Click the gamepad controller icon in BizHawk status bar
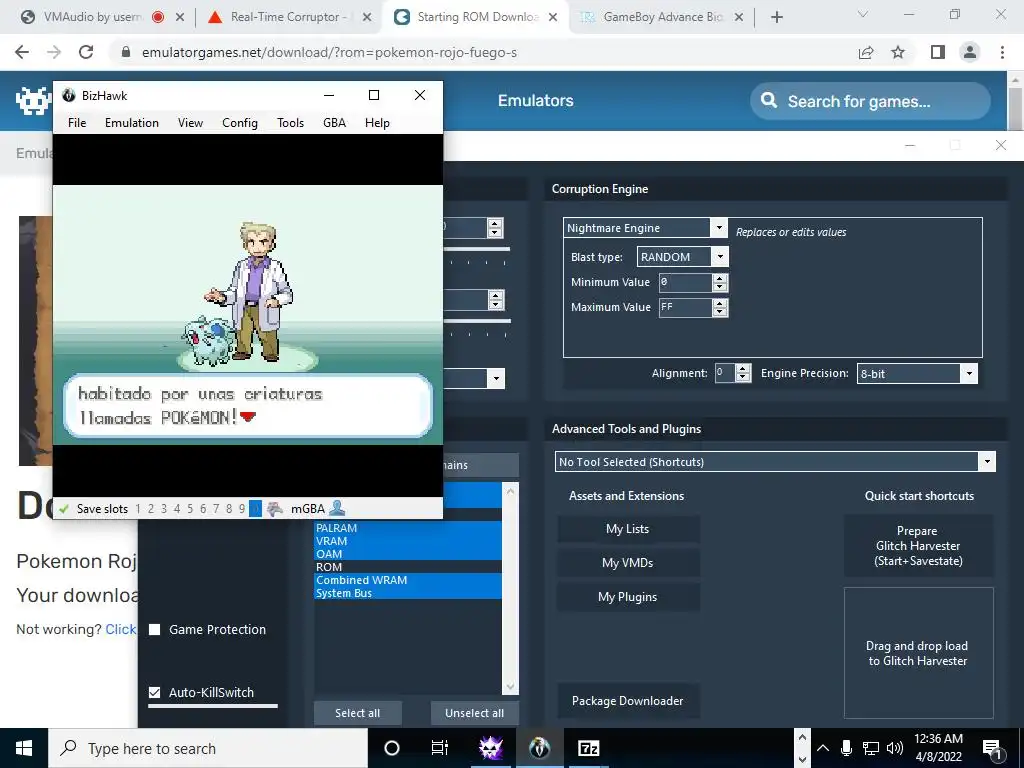 tap(275, 509)
